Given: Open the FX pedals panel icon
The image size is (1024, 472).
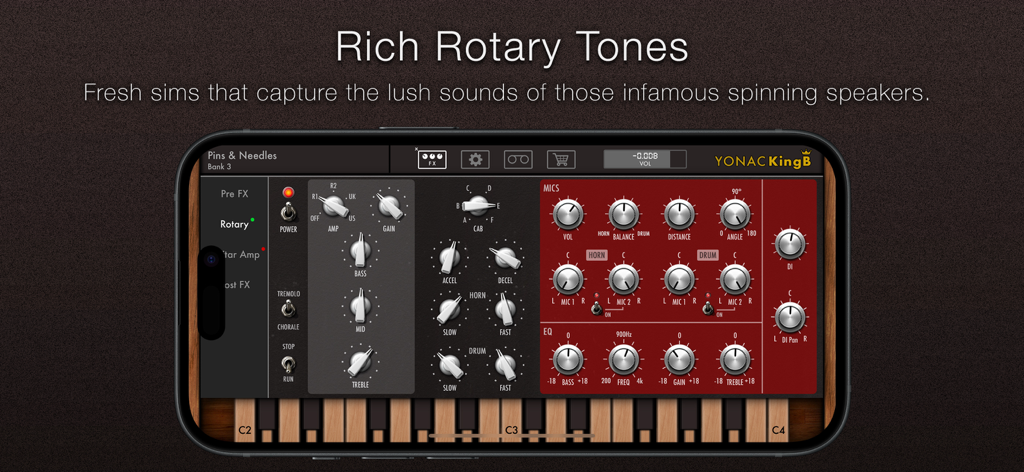Looking at the screenshot, I should click(432, 159).
